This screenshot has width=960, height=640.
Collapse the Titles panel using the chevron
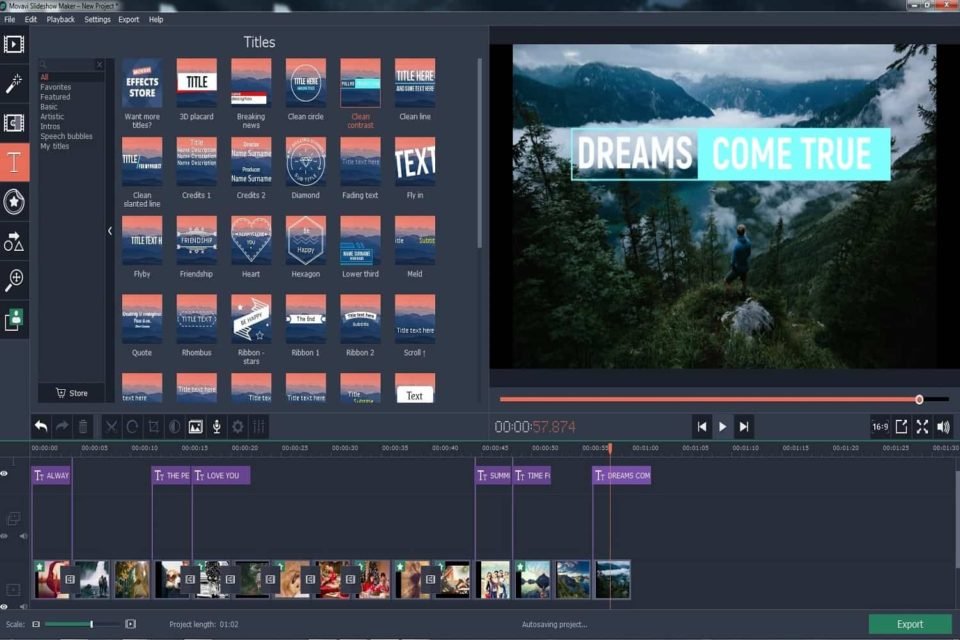click(x=110, y=230)
